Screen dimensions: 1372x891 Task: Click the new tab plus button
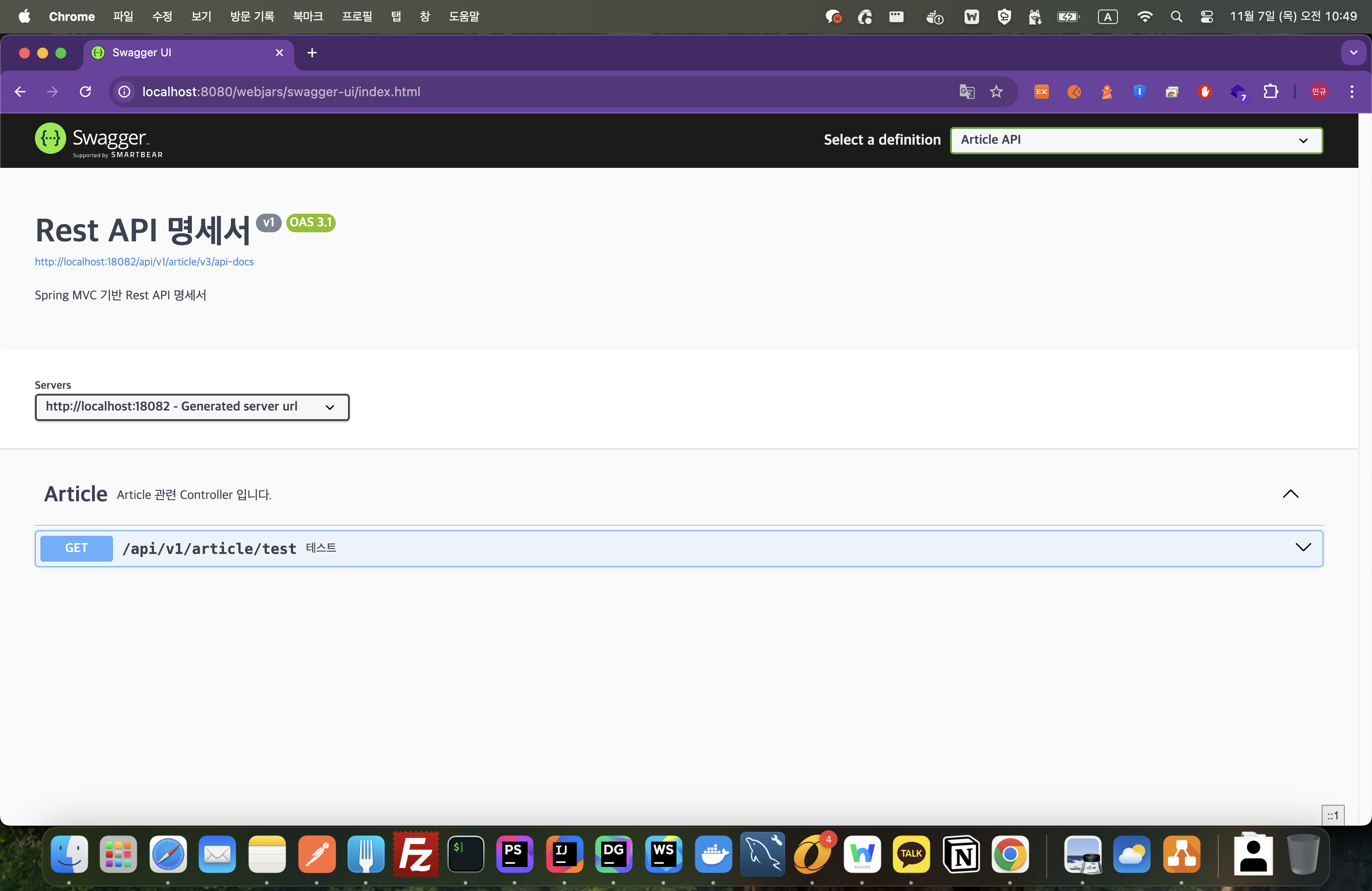tap(312, 53)
